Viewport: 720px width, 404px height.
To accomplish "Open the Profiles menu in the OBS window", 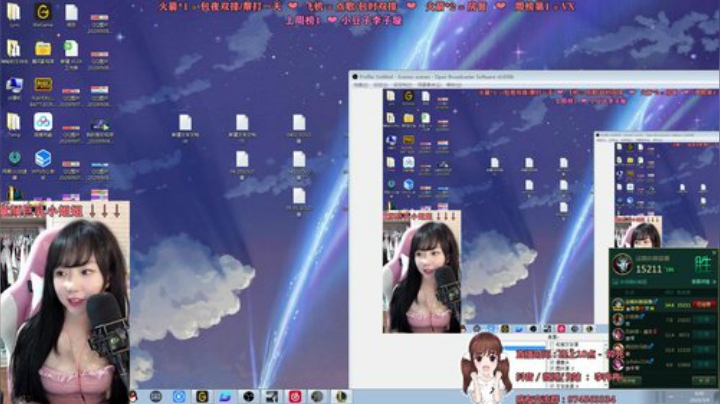I will click(x=403, y=85).
